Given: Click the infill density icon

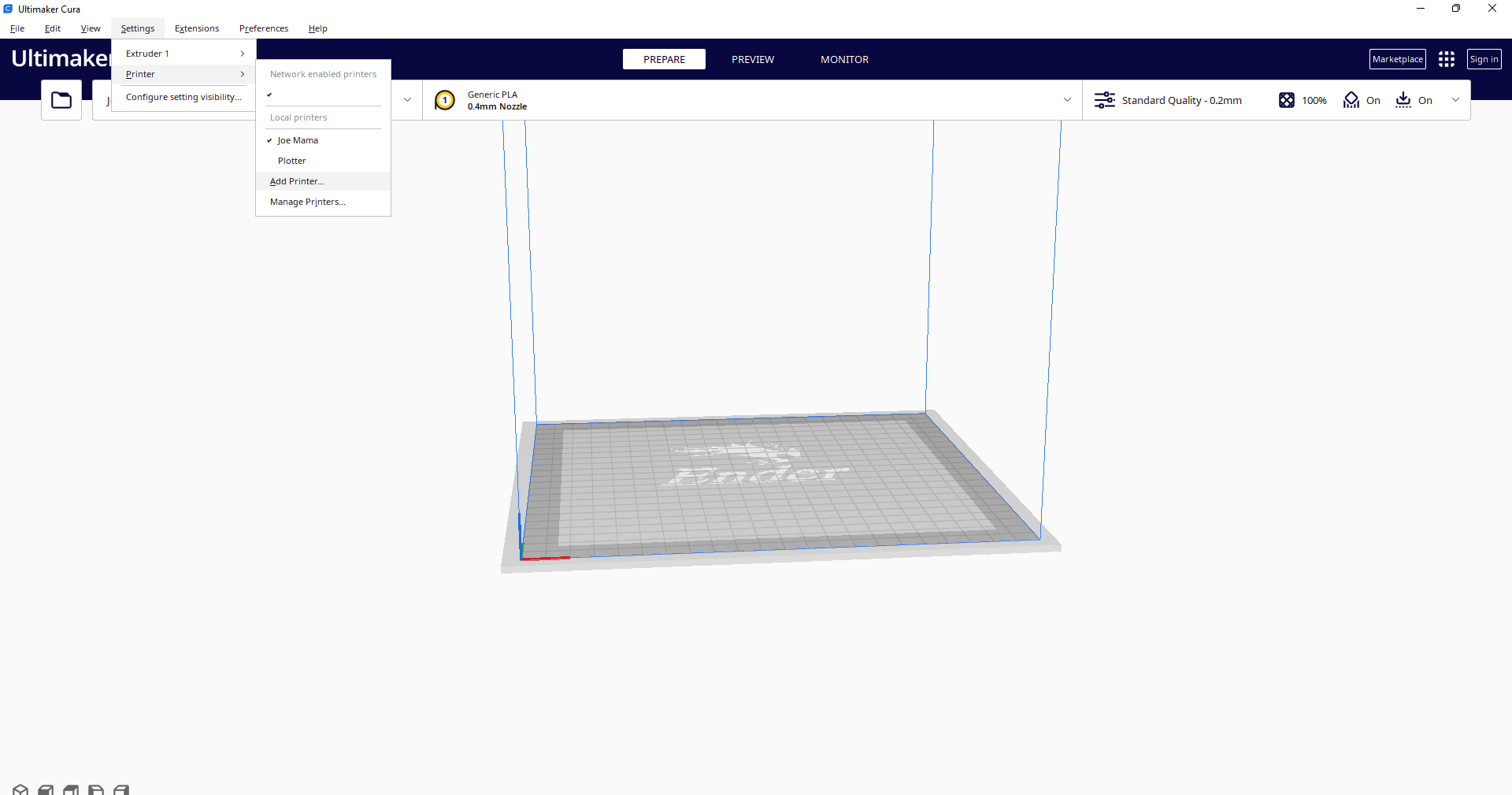Looking at the screenshot, I should click(x=1287, y=100).
